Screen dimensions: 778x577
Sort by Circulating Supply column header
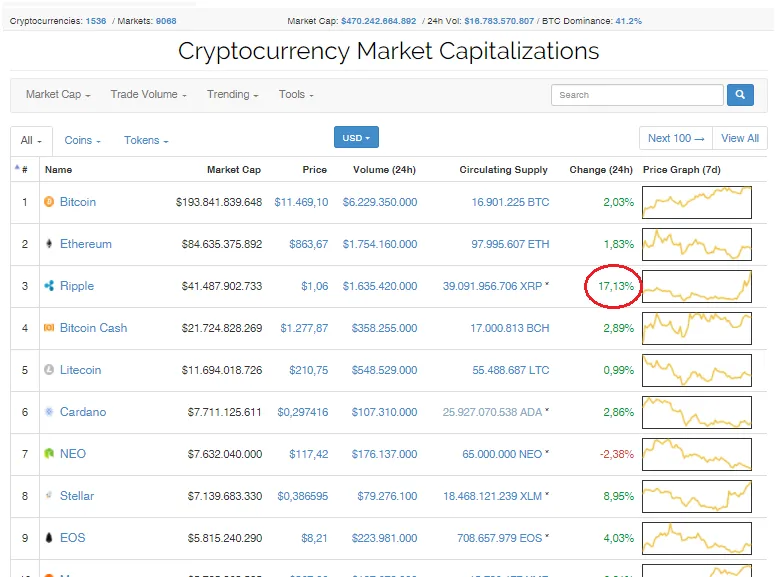pyautogui.click(x=503, y=170)
